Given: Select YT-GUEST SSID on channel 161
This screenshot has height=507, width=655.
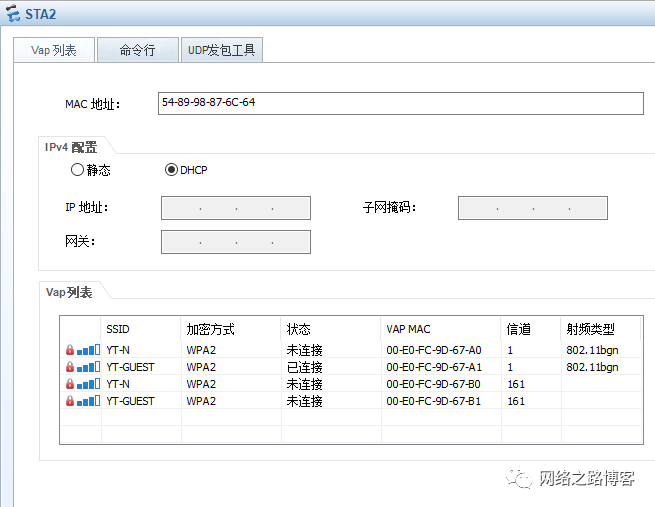Looking at the screenshot, I should point(130,401).
